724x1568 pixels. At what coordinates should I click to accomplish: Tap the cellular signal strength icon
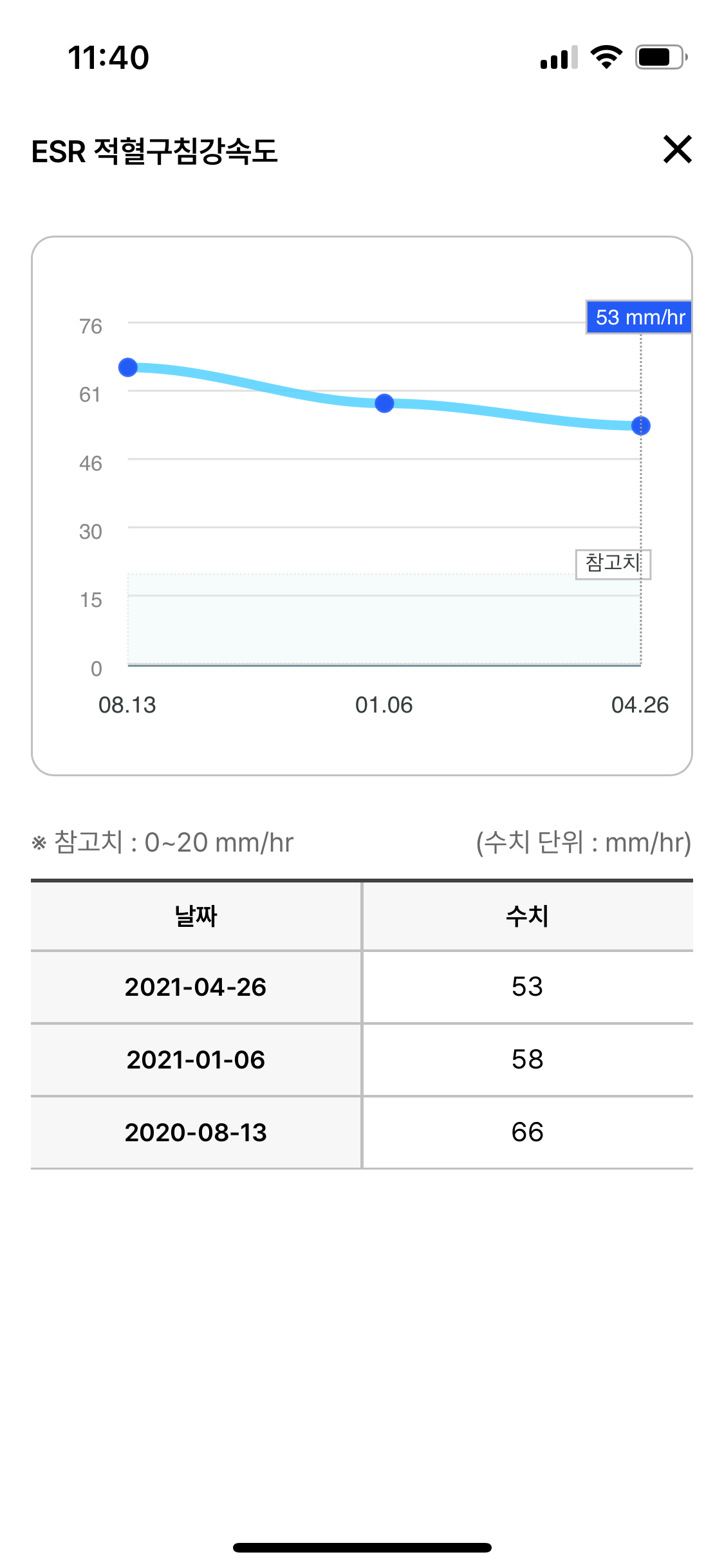click(x=559, y=57)
